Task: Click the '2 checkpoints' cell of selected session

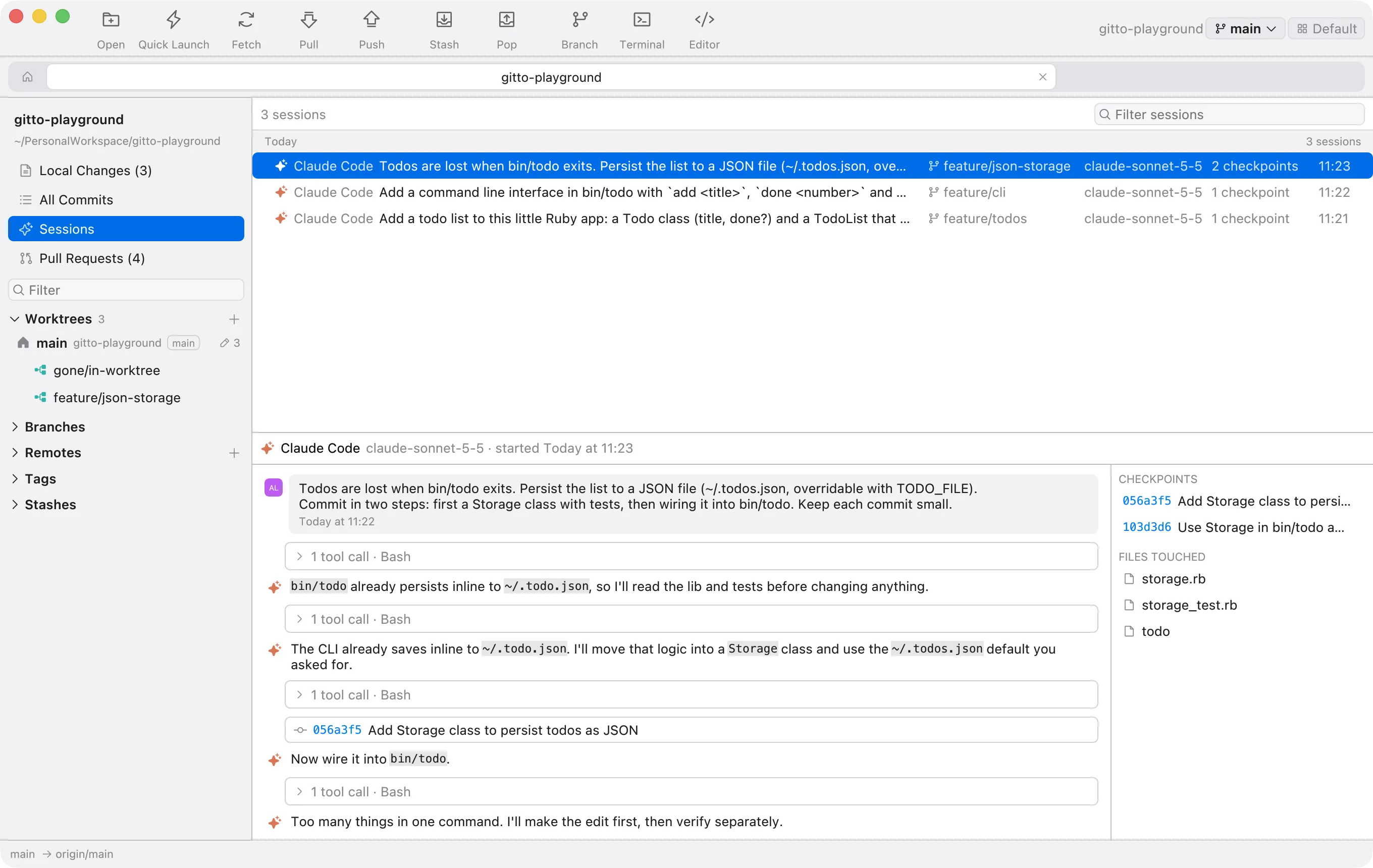Action: (x=1254, y=166)
